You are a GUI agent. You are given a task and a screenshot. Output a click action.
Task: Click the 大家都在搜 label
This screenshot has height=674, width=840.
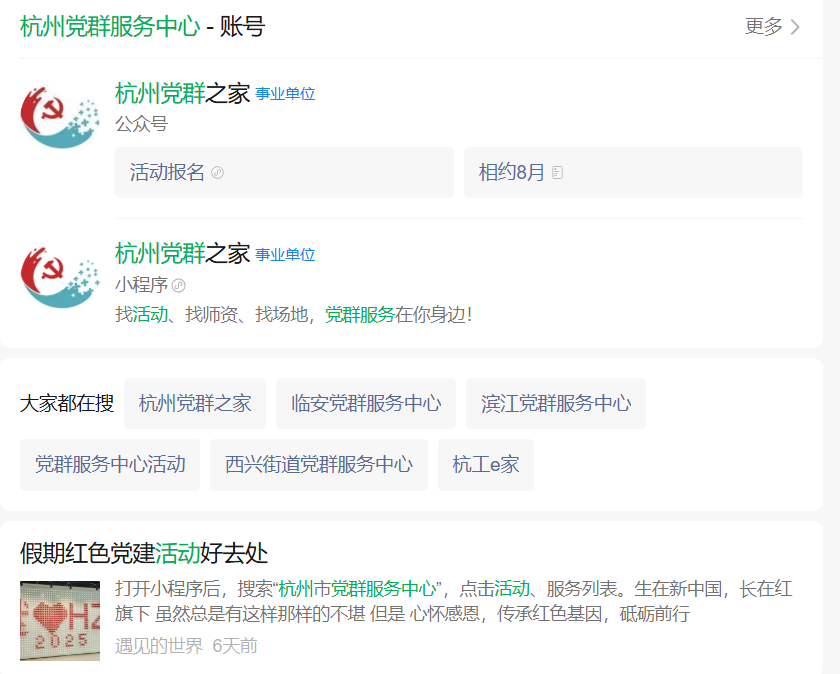67,403
